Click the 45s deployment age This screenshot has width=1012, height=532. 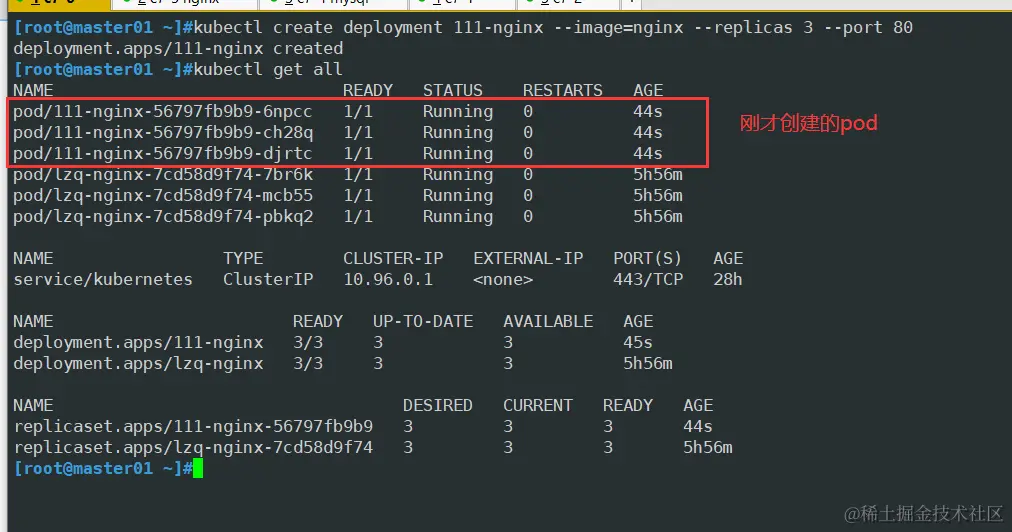click(x=638, y=342)
